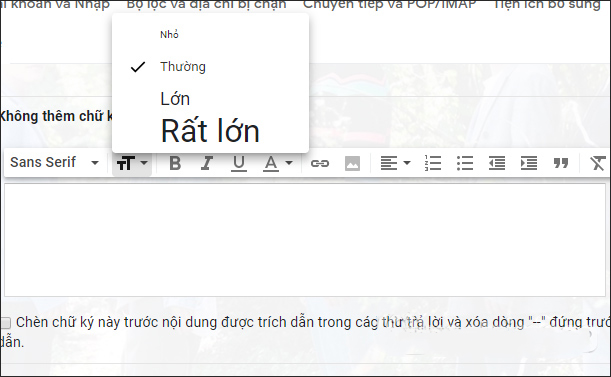The height and width of the screenshot is (377, 611).
Task: Create a bulleted list
Action: (x=465, y=163)
